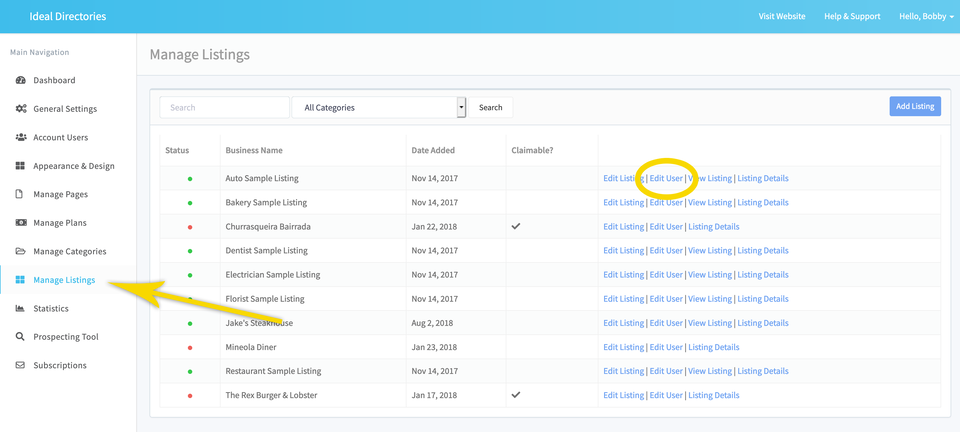Click the Dashboard gauge icon
960x432 pixels.
click(20, 80)
